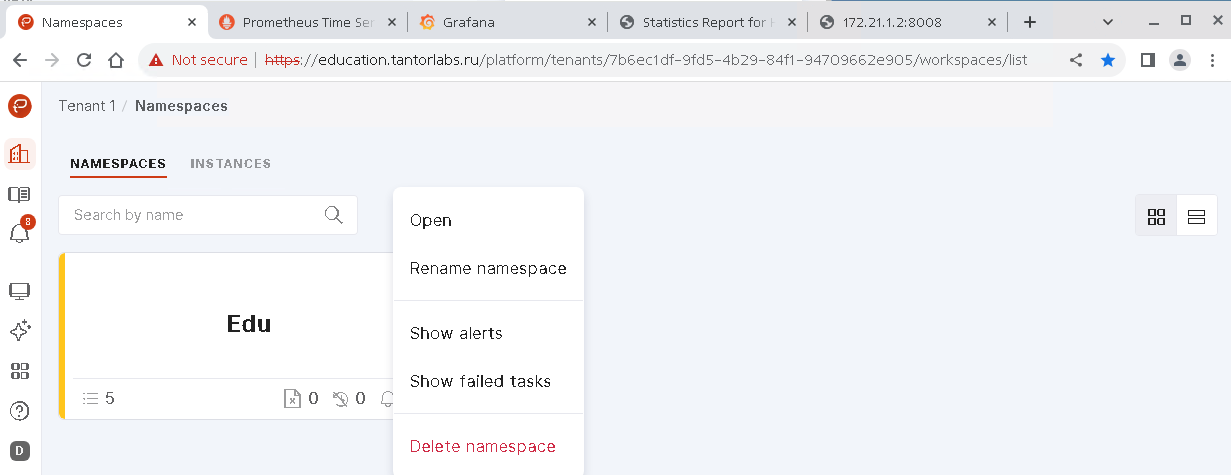Open the four-squares modules icon in sidebar
The height and width of the screenshot is (475, 1231).
click(x=19, y=371)
